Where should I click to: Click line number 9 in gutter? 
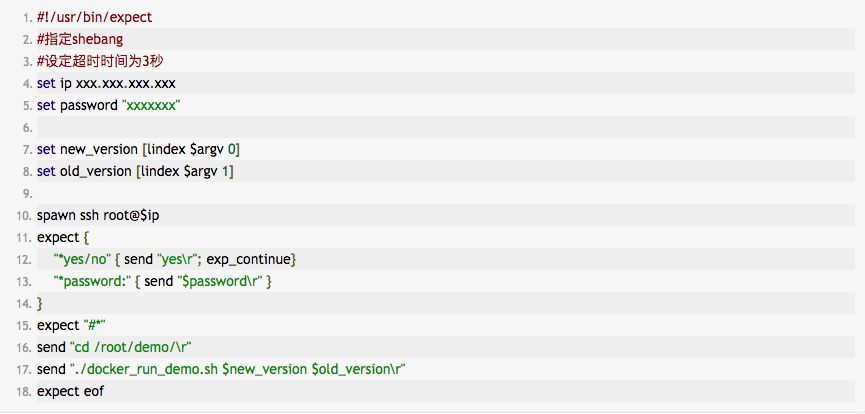coord(28,194)
